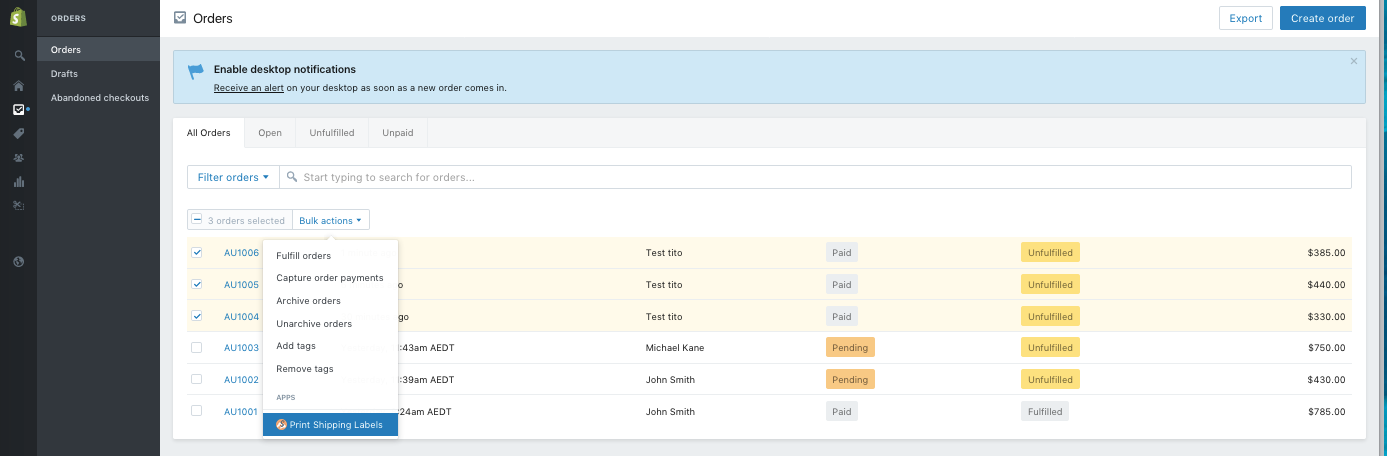Viewport: 1387px width, 456px height.
Task: Click the flag icon in notification banner
Action: pos(195,72)
